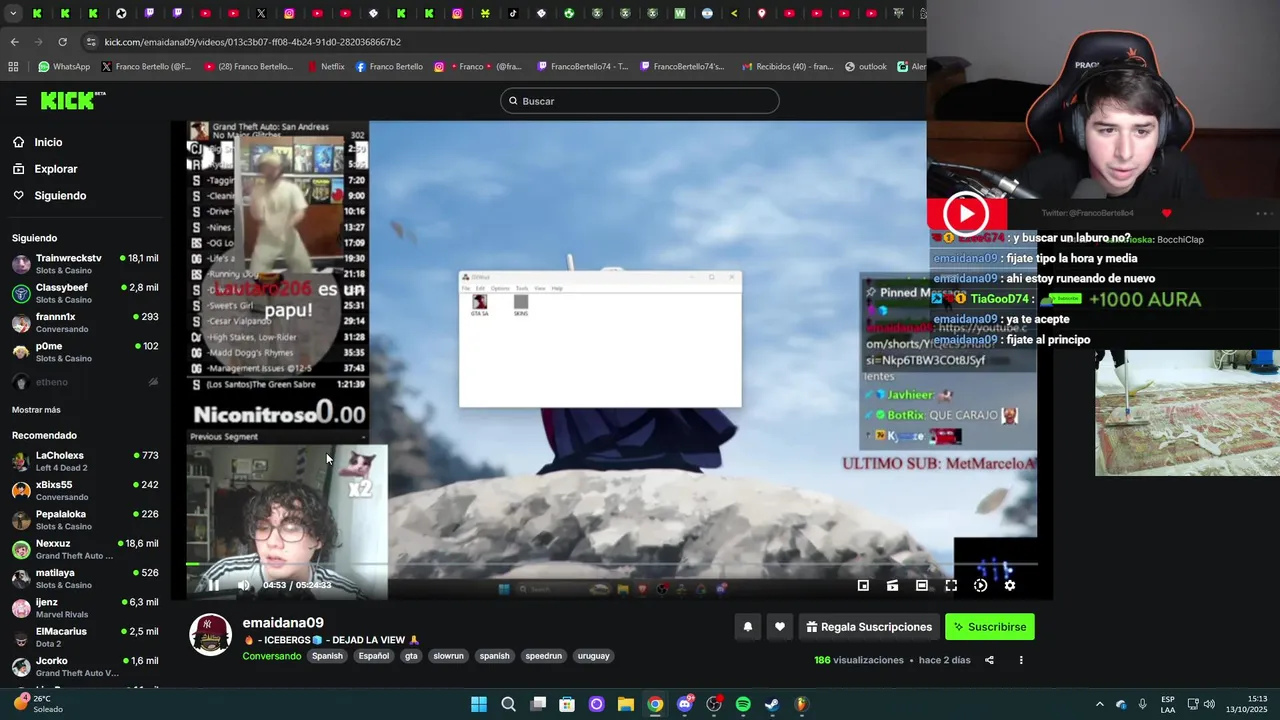Open the Chrome tab list dropdown
Image resolution: width=1280 pixels, height=720 pixels.
(13, 14)
